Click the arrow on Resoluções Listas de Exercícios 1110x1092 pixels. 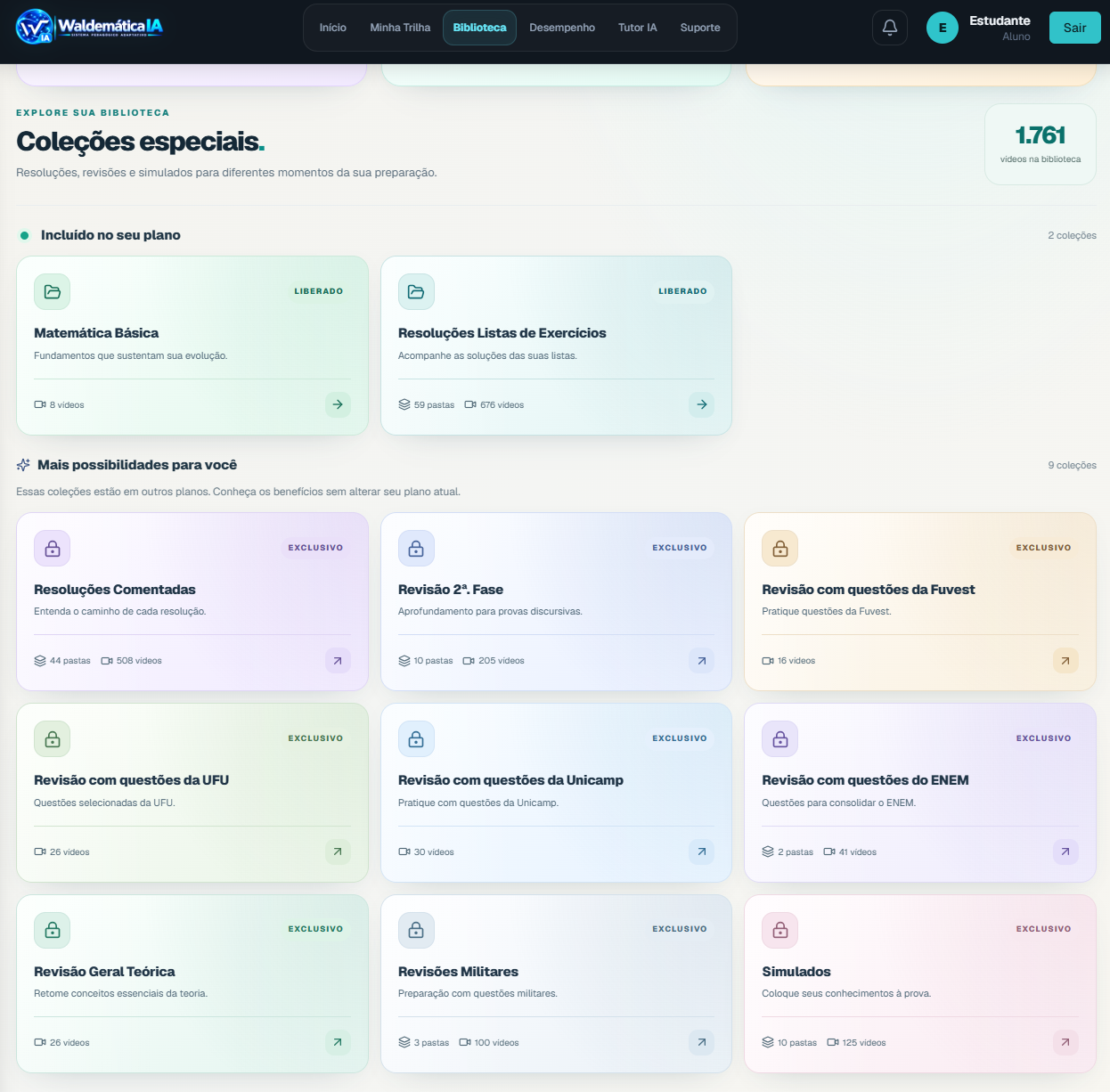(702, 404)
